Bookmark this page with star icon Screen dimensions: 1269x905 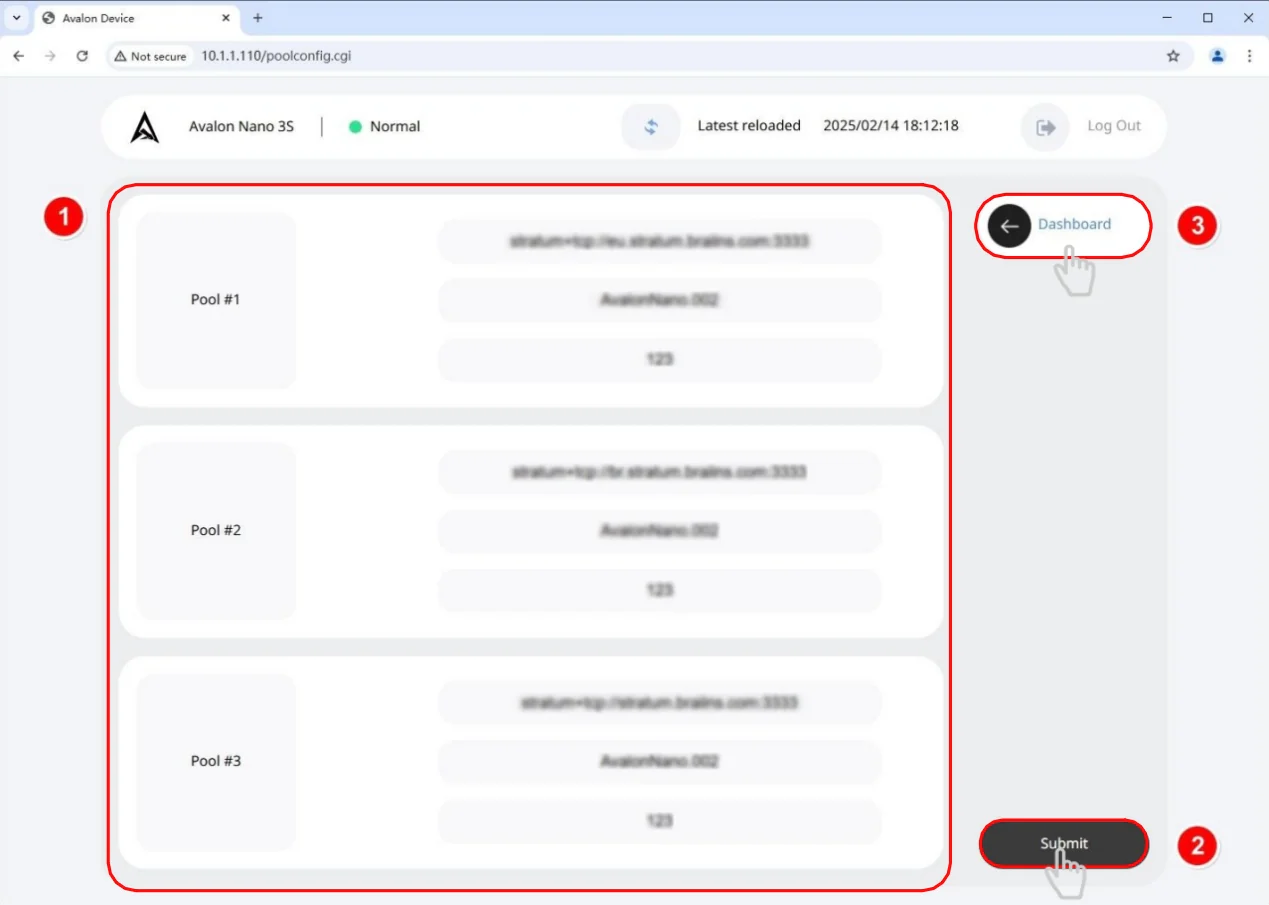(1173, 56)
